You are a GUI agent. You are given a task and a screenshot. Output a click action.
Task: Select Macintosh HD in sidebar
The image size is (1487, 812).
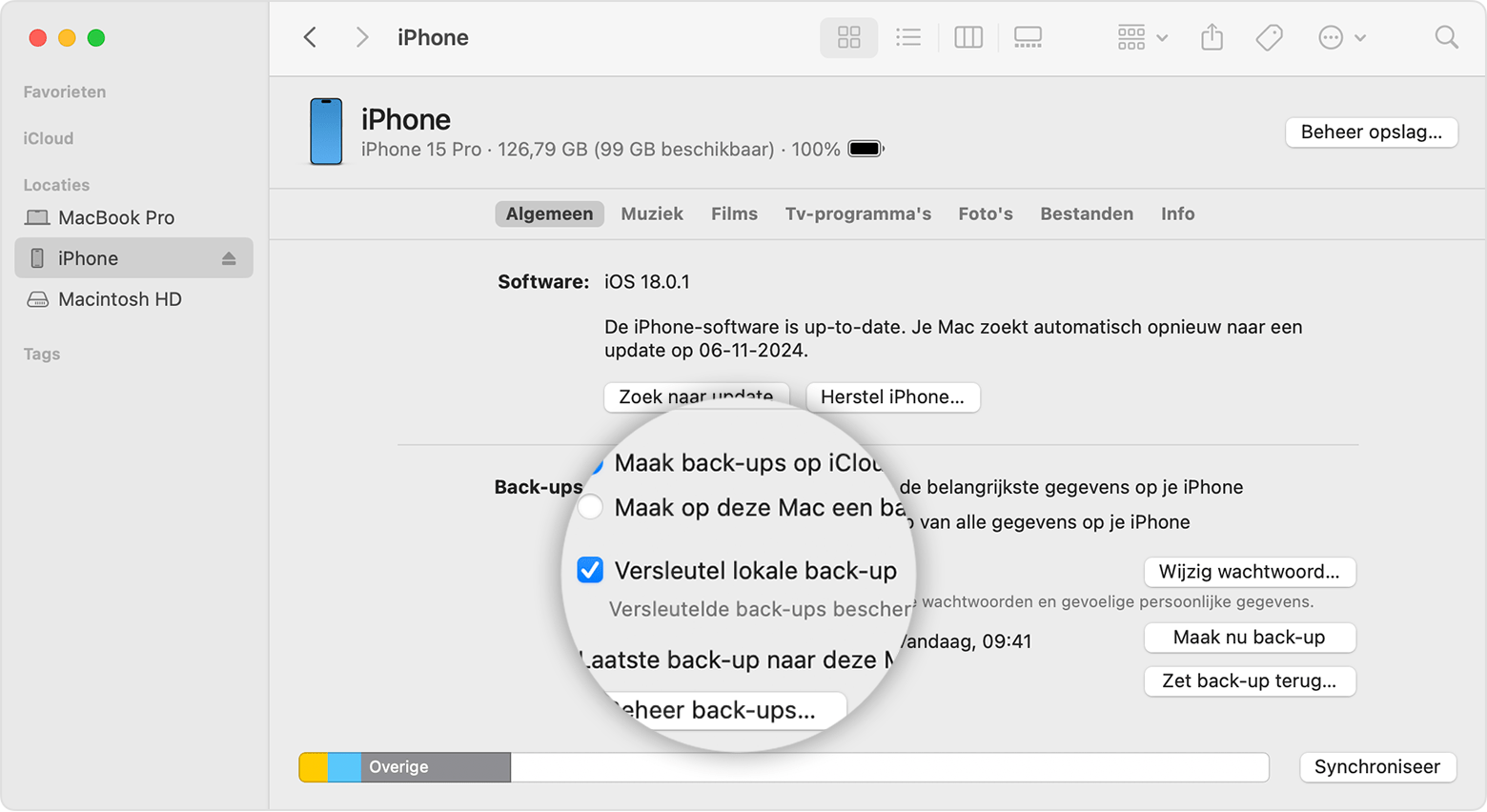tap(103, 299)
